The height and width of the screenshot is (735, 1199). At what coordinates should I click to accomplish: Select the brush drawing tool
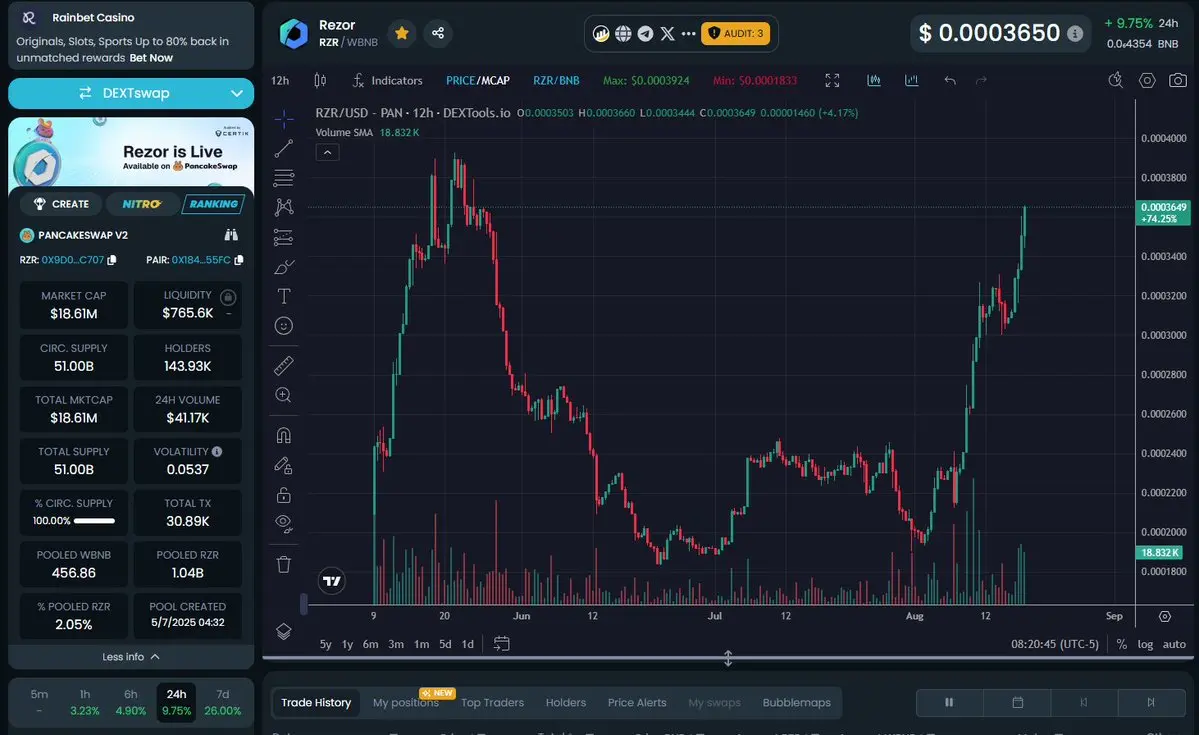284,267
